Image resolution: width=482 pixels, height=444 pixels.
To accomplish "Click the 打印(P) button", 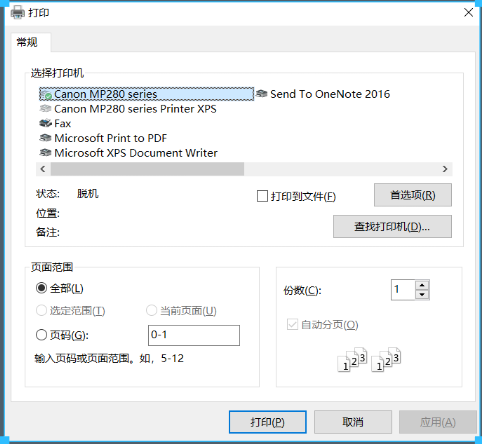I will click(x=268, y=422).
